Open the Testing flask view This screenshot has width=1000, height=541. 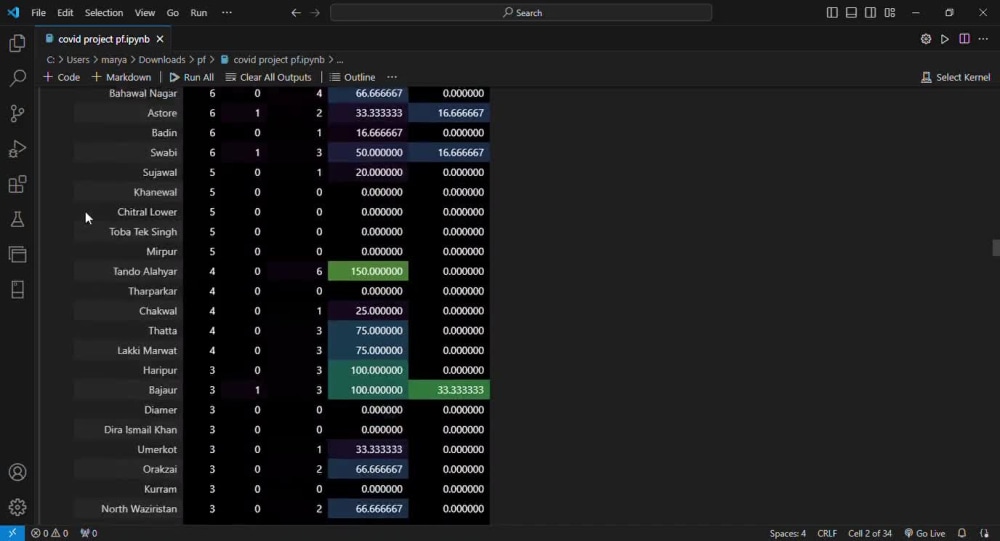tap(17, 219)
